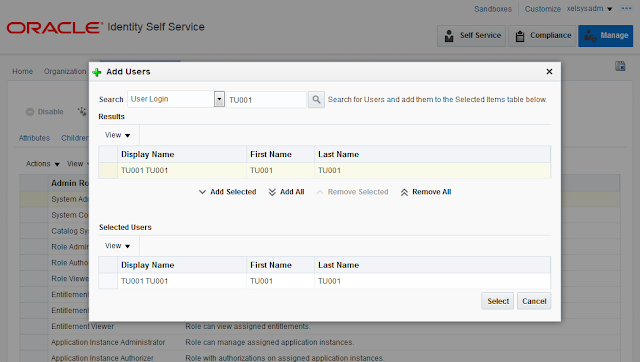Screen dimensions: 640x362
Task: Open the Compliance clipboard icon
Action: tap(520, 36)
